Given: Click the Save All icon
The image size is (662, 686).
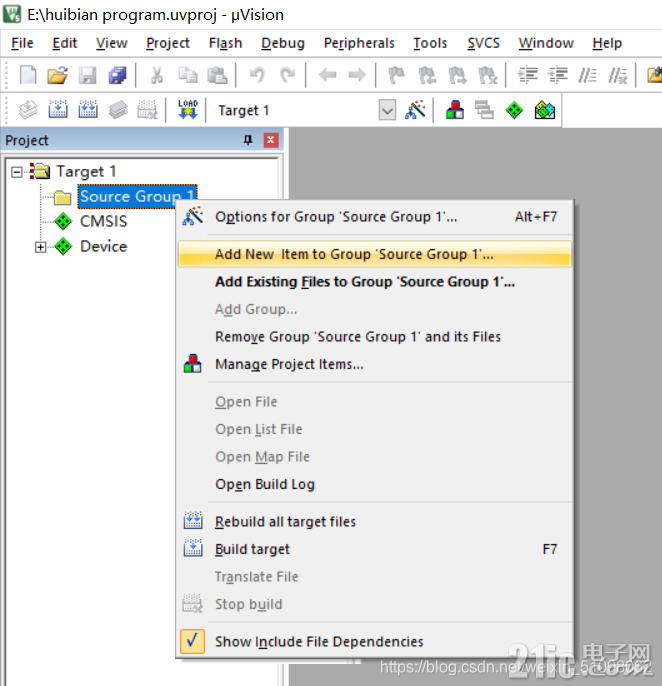Looking at the screenshot, I should (x=117, y=75).
